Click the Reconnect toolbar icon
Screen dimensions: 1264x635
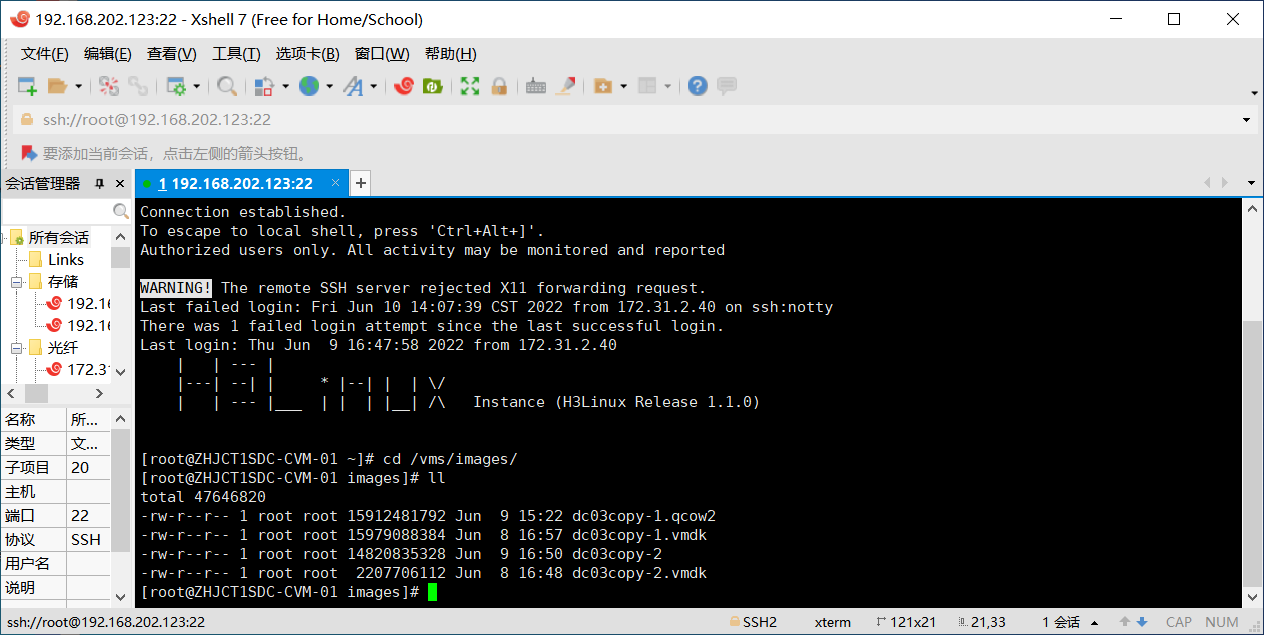(137, 86)
